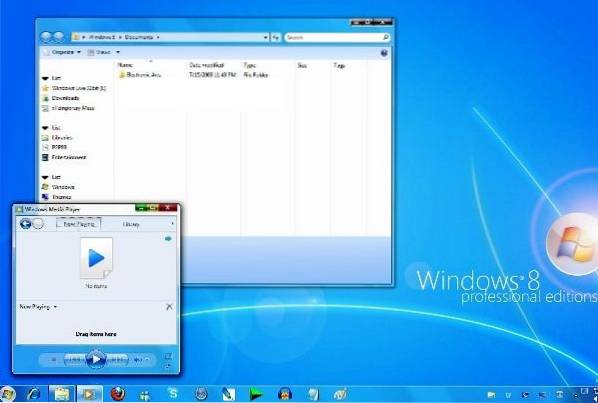The height and width of the screenshot is (403, 598).
Task: Collapse the third navigation pane group arrow
Action: [45, 177]
